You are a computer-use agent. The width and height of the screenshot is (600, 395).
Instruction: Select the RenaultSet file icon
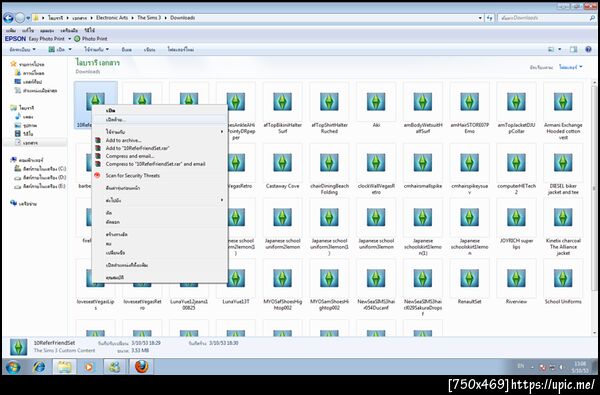click(470, 278)
